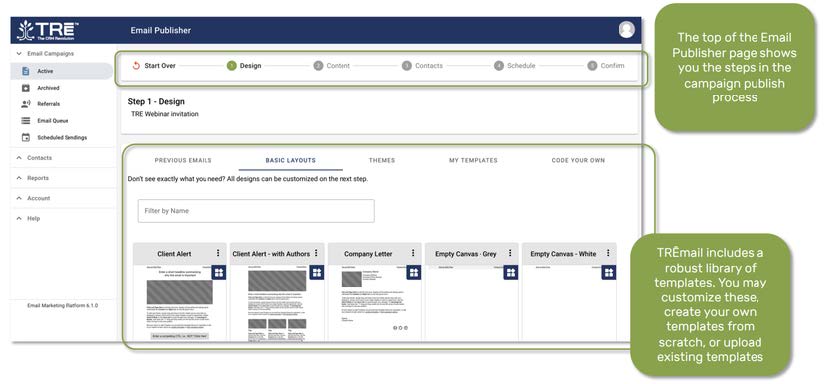Viewport: 827px width, 384px height.
Task: Click the Email Publisher header title
Action: pos(161,31)
